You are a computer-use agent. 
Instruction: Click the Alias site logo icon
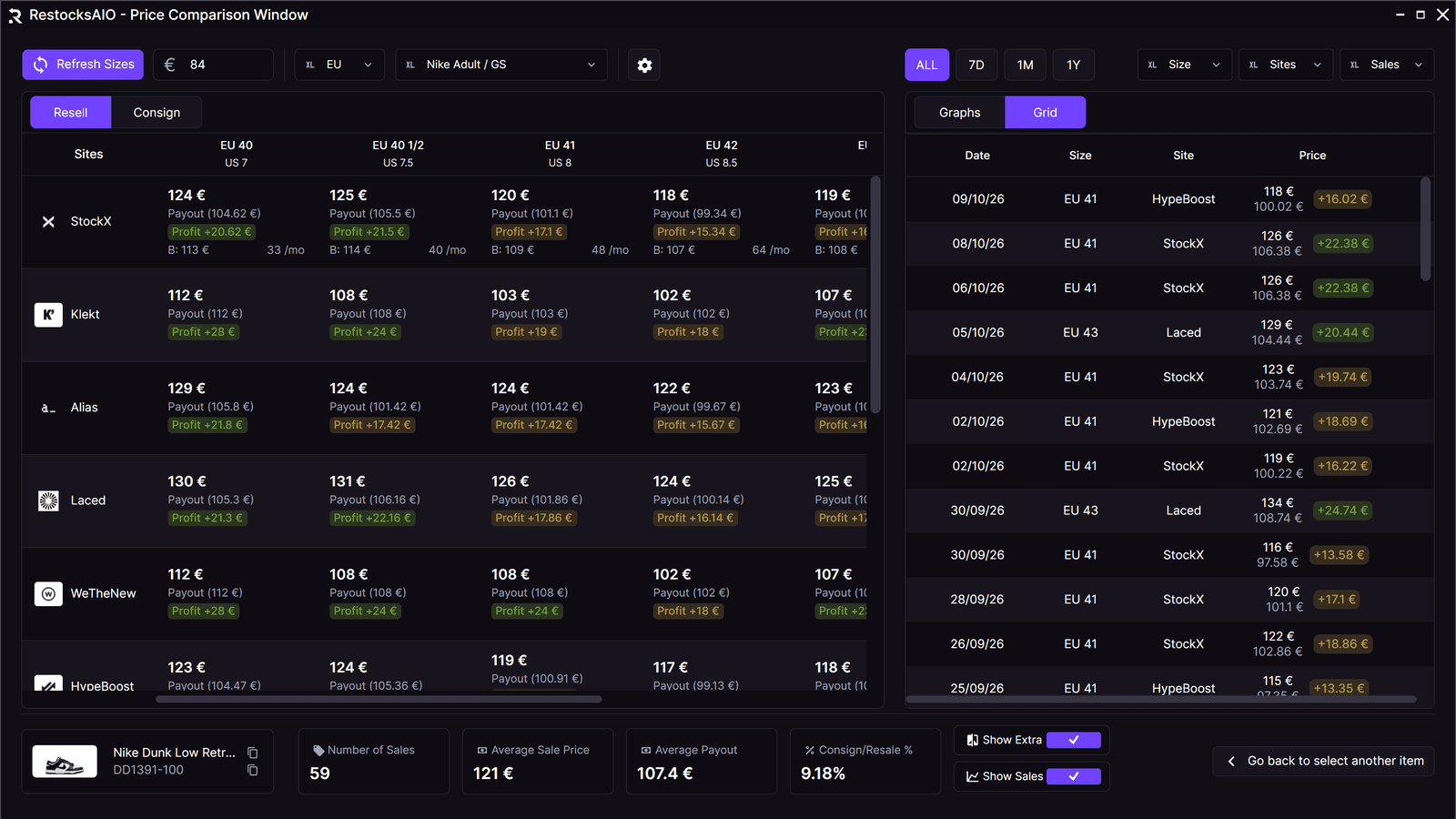point(48,408)
